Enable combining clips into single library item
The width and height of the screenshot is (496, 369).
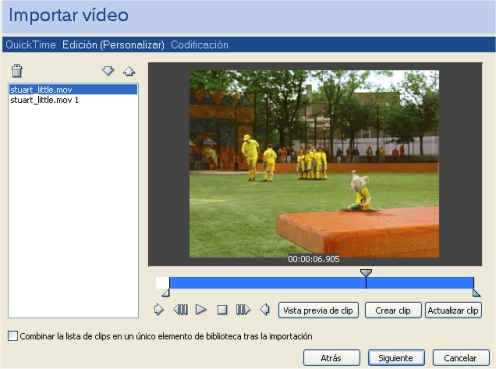pyautogui.click(x=13, y=336)
